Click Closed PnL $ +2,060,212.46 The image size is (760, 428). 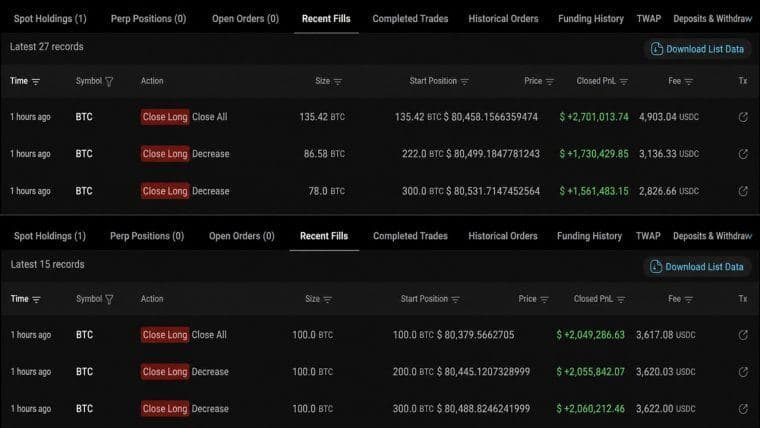pyautogui.click(x=591, y=409)
